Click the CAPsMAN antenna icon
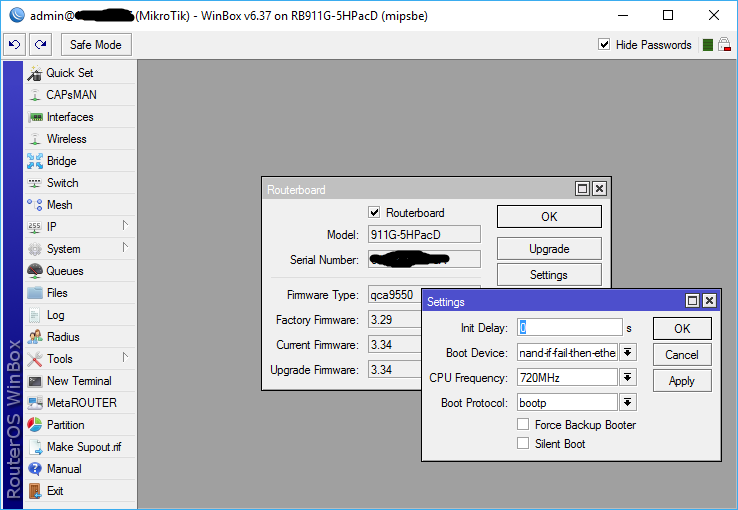The height and width of the screenshot is (510, 738). 35,95
